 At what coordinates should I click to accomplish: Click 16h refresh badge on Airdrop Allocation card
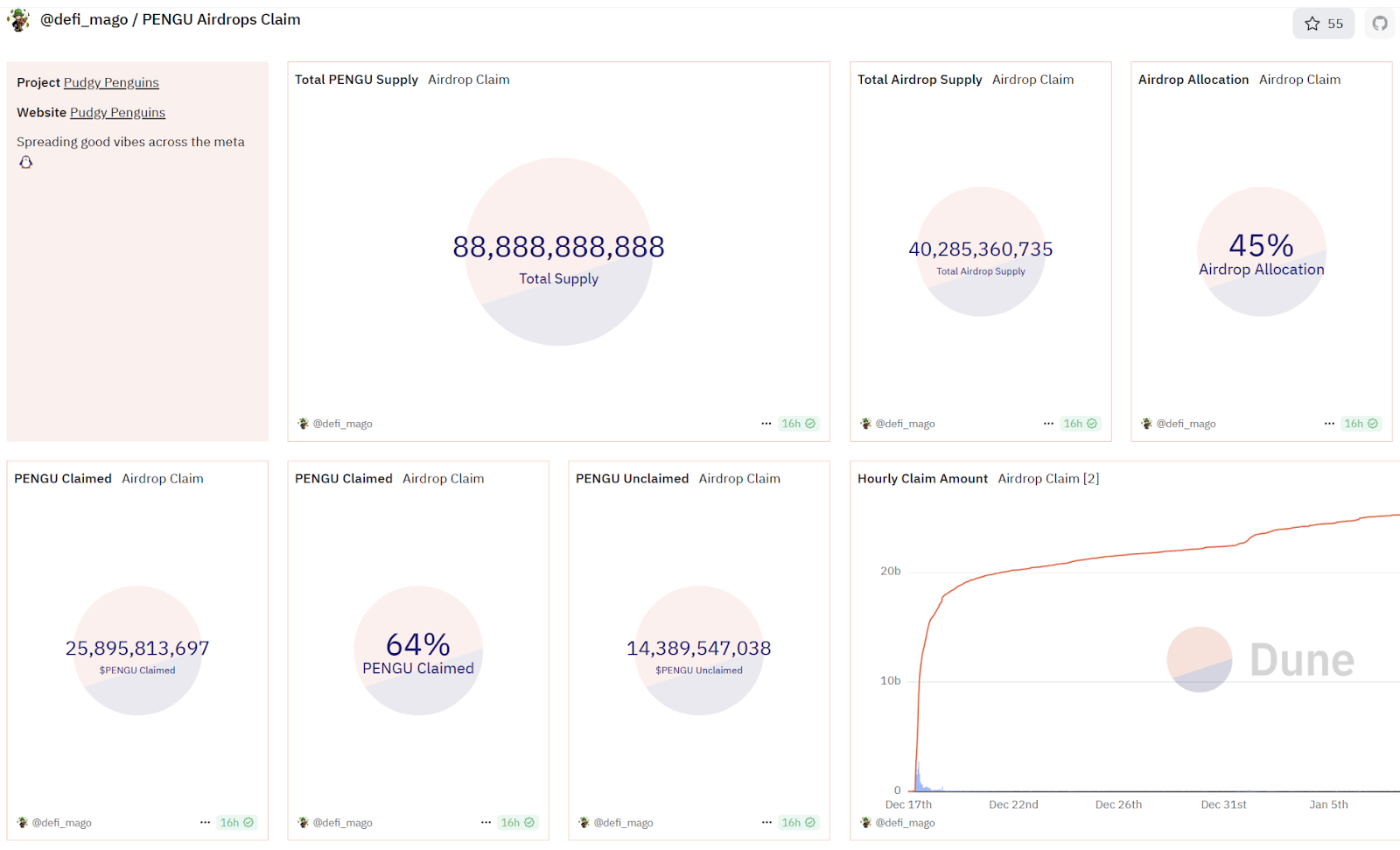click(1361, 424)
